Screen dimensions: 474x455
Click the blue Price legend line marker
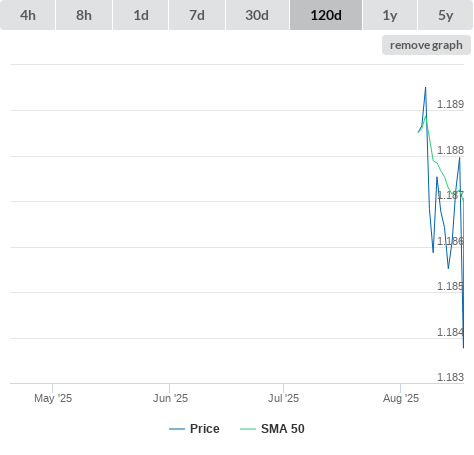177,429
